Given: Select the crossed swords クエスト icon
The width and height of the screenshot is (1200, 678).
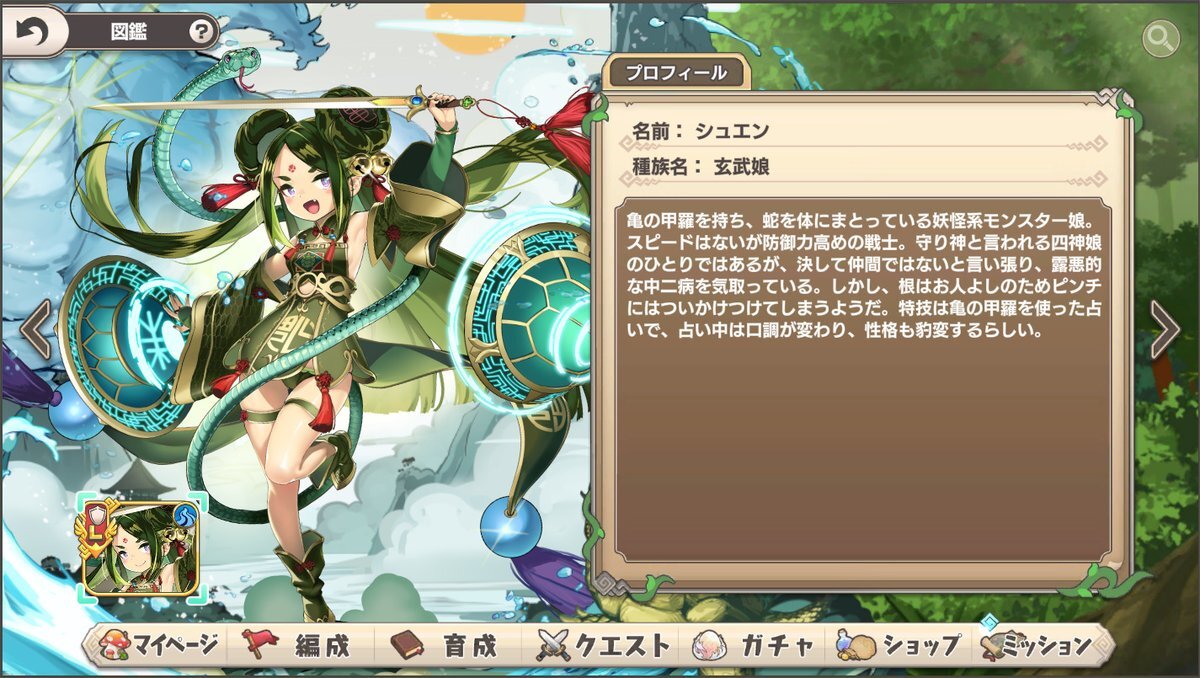Looking at the screenshot, I should [554, 645].
